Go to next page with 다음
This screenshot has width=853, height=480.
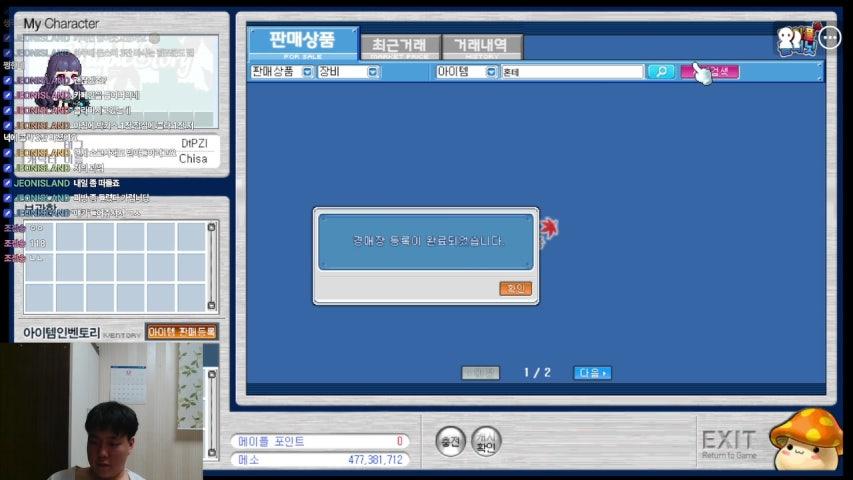(x=592, y=373)
